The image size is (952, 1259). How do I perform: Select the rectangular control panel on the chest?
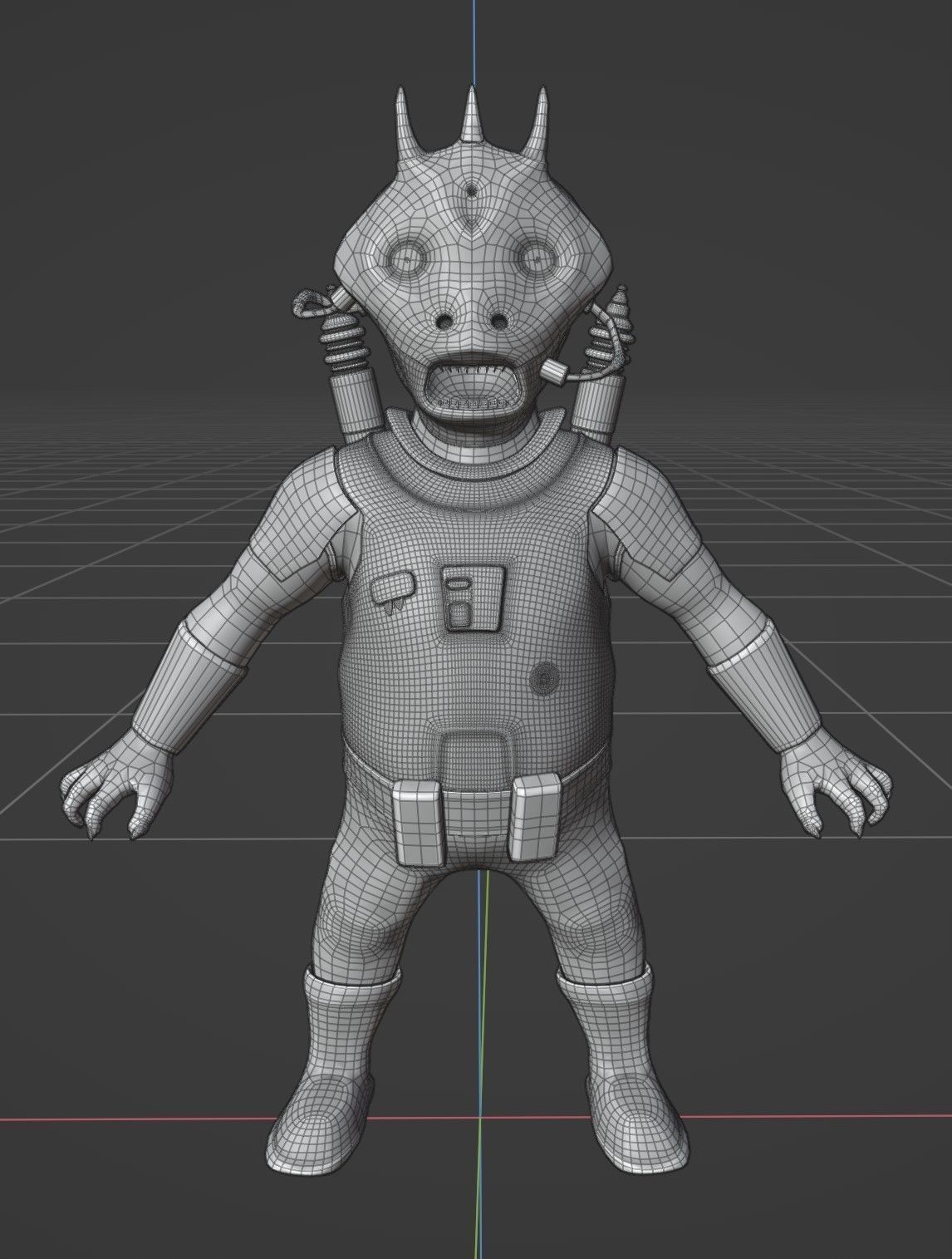[474, 597]
